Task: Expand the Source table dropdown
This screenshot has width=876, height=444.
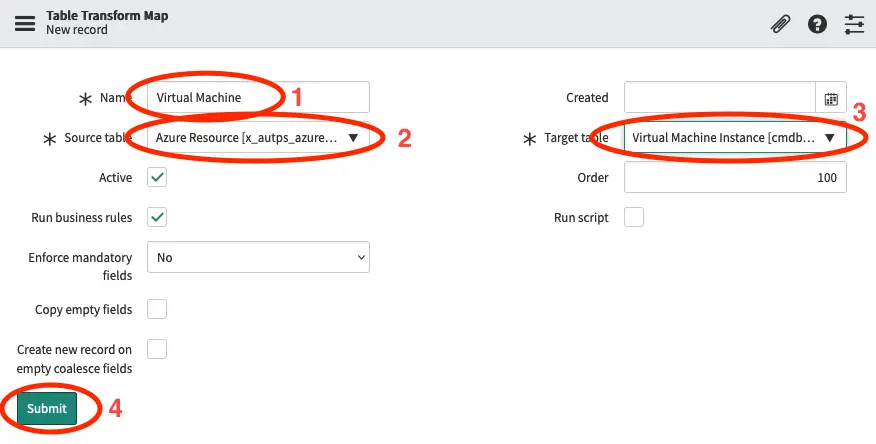Action: pos(258,137)
